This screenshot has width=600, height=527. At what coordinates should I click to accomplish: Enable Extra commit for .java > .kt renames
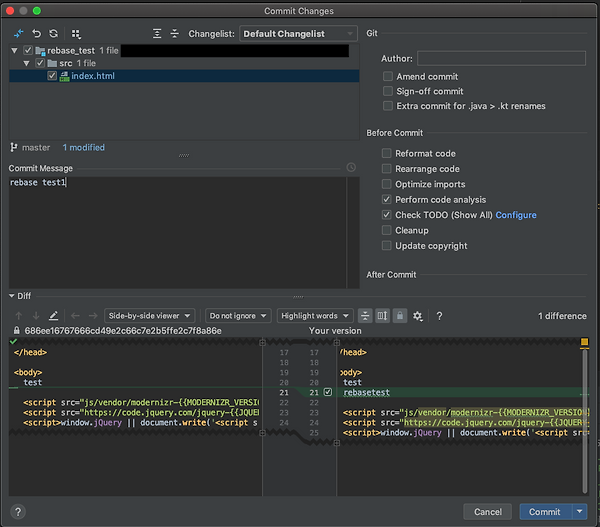pyautogui.click(x=388, y=106)
